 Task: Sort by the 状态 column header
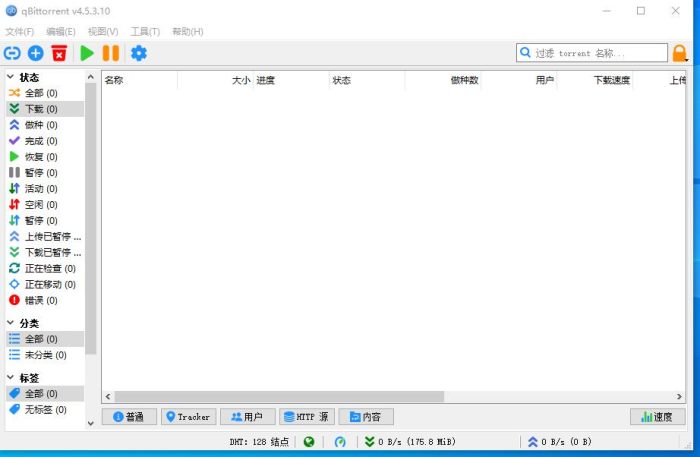367,80
